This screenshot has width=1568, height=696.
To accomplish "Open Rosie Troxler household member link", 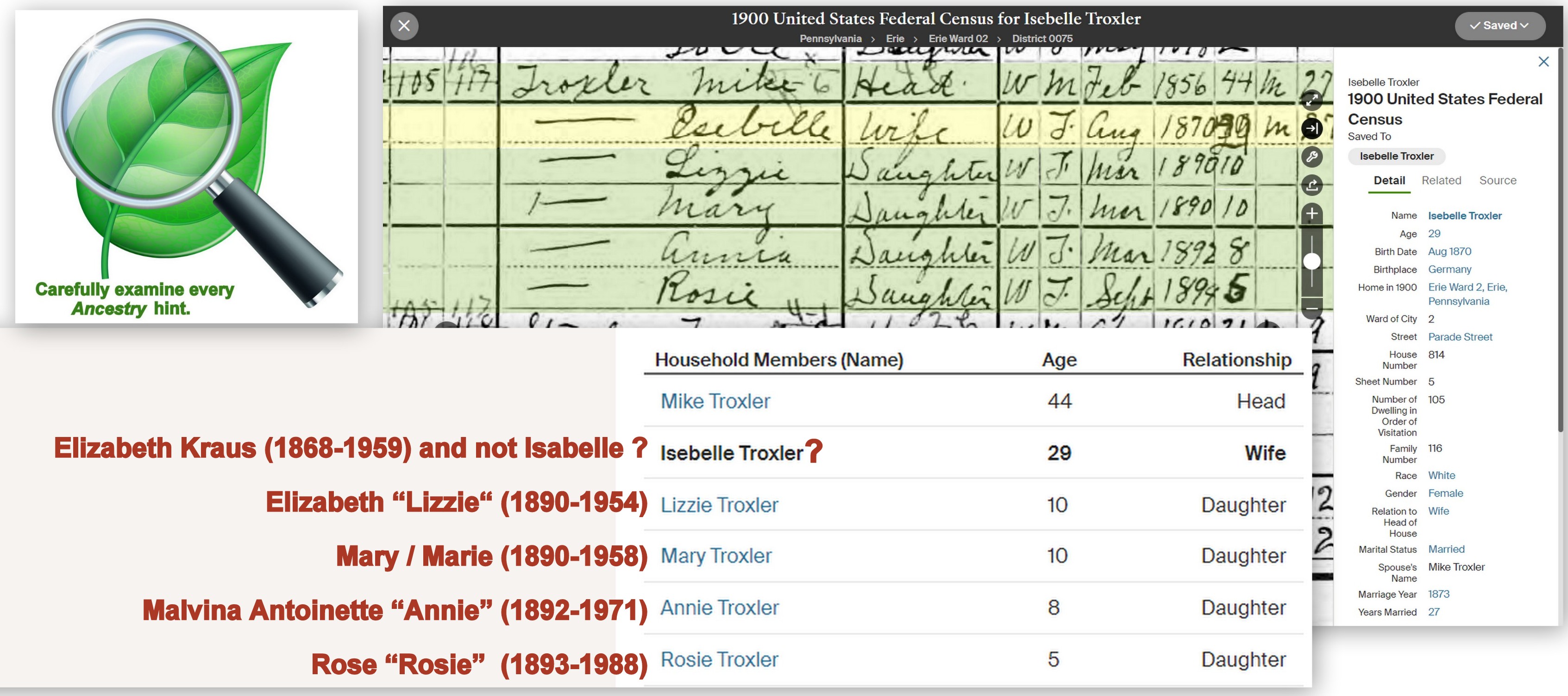I will pos(719,659).
